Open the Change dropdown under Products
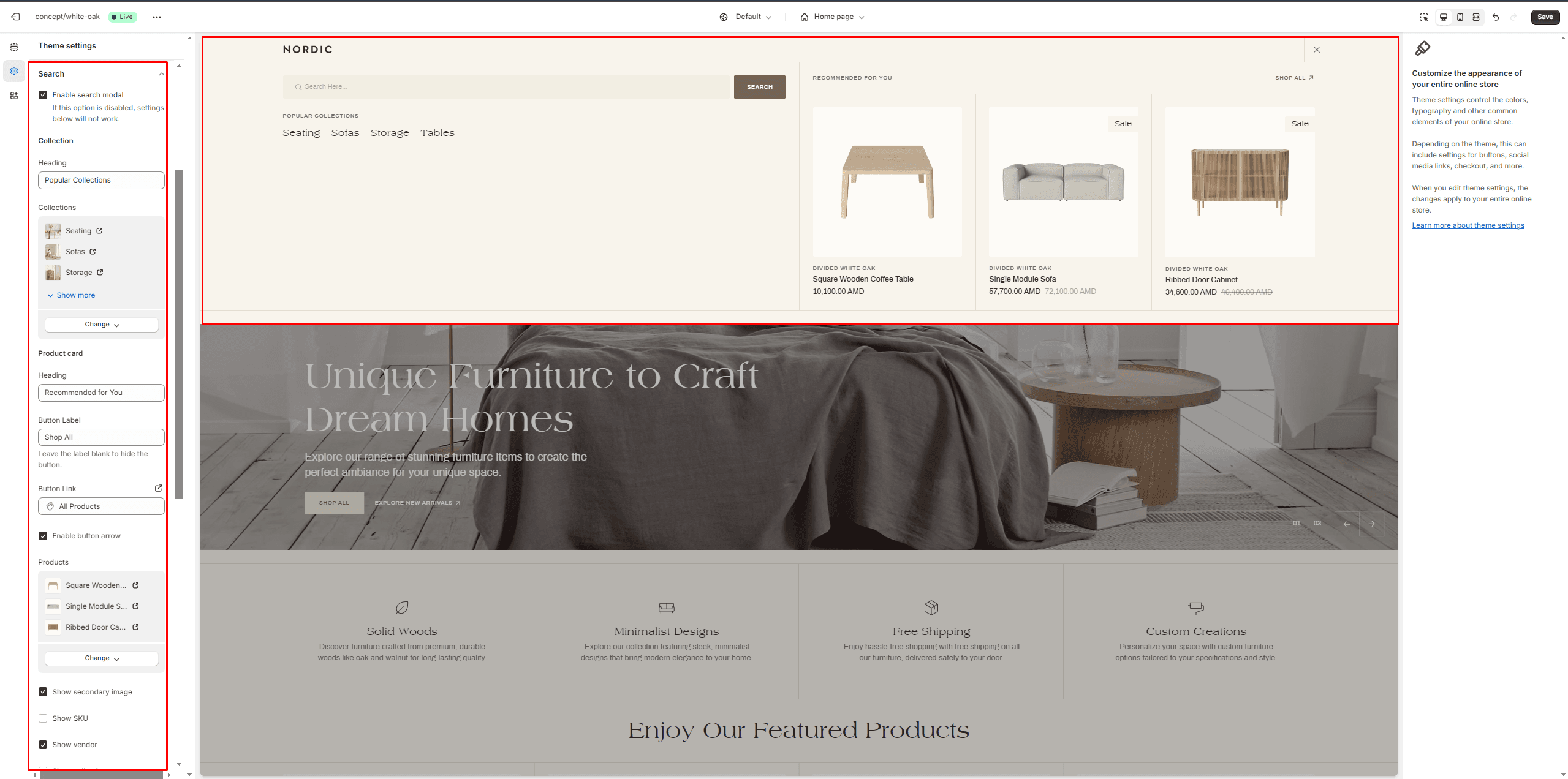This screenshot has height=779, width=1568. 102,658
